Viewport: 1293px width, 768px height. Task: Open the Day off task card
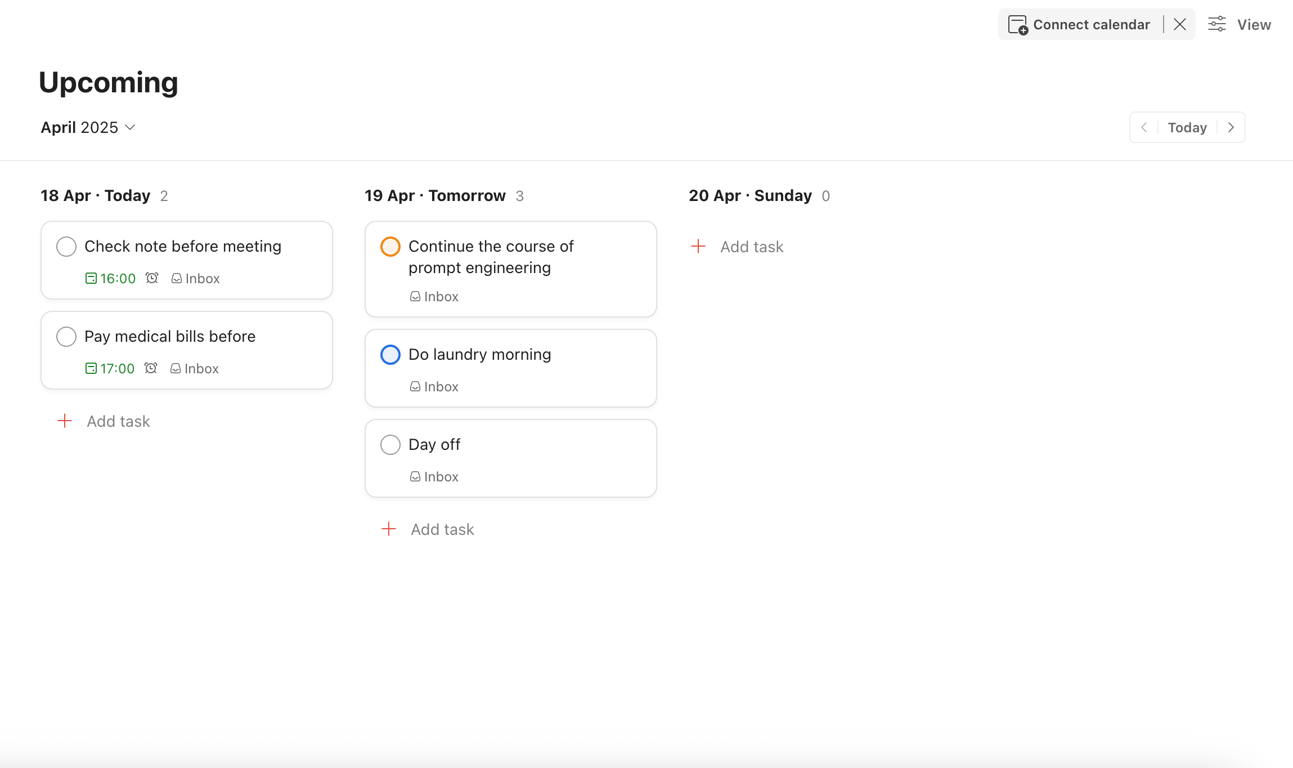pos(540,445)
